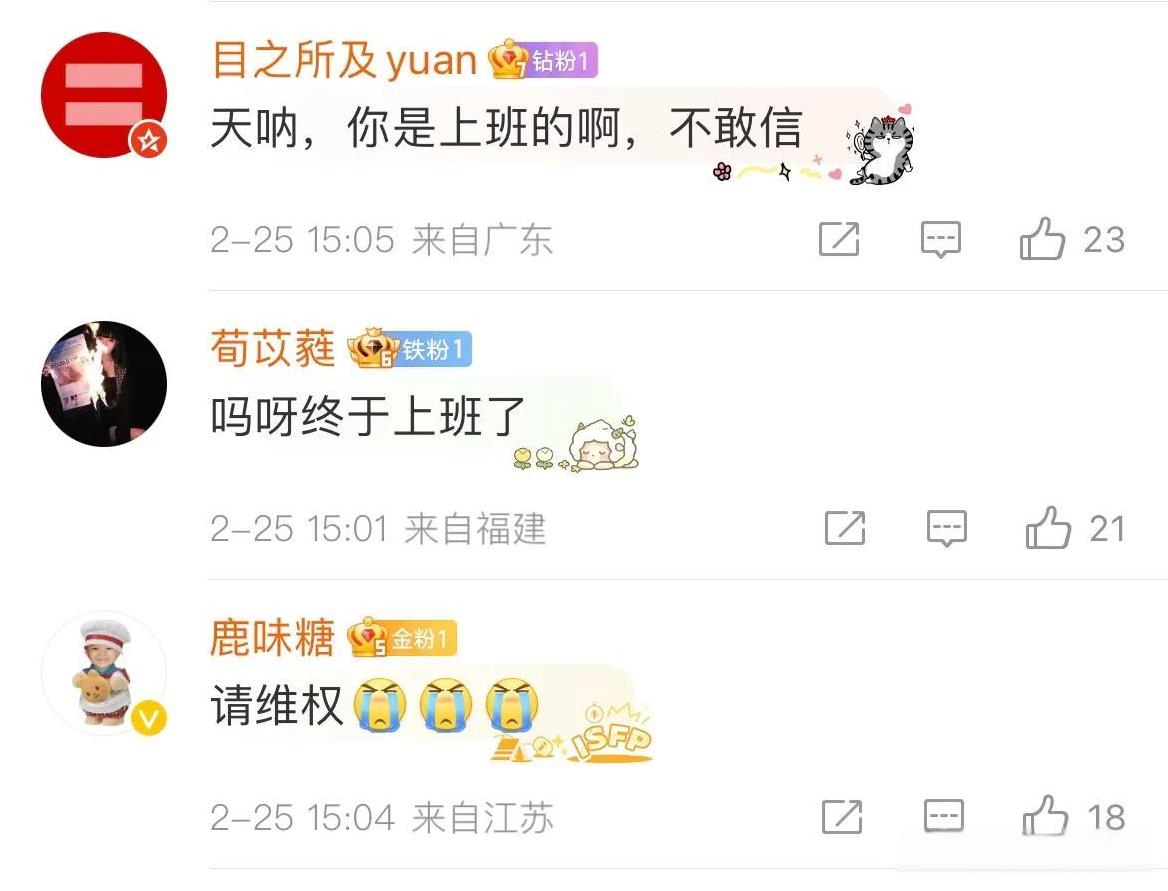Open 目之所及yuan's profile avatar
The height and width of the screenshot is (891, 1168).
click(x=104, y=95)
